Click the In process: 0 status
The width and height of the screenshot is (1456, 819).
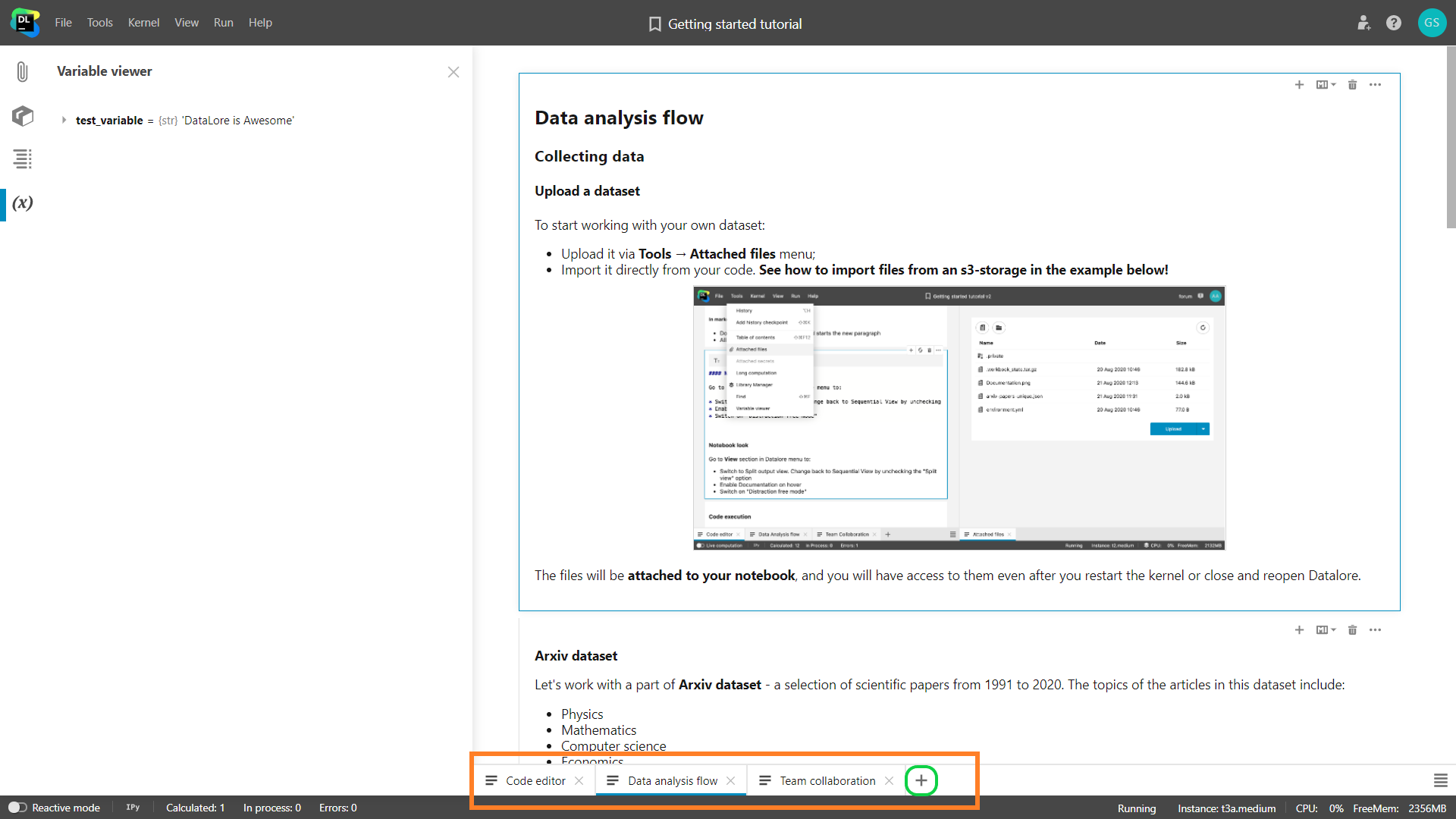pyautogui.click(x=272, y=808)
